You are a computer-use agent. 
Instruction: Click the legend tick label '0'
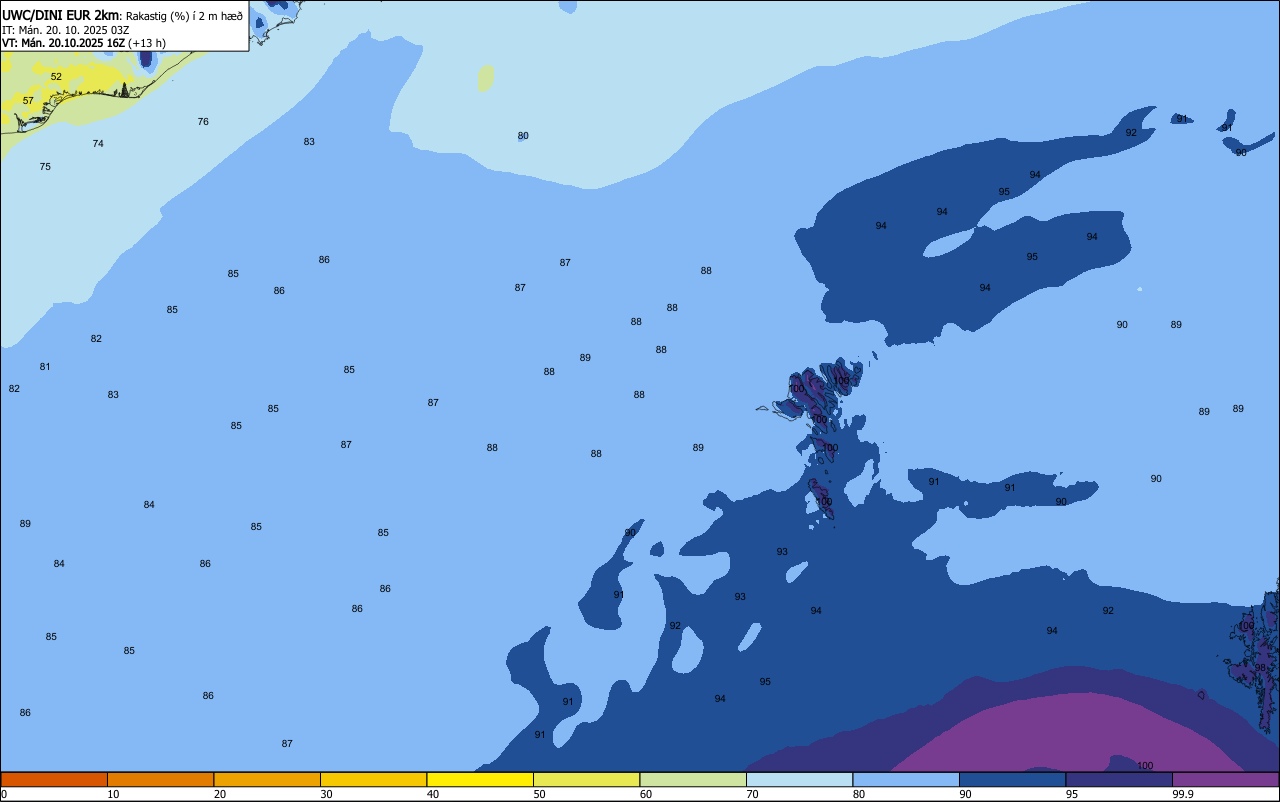coord(4,794)
